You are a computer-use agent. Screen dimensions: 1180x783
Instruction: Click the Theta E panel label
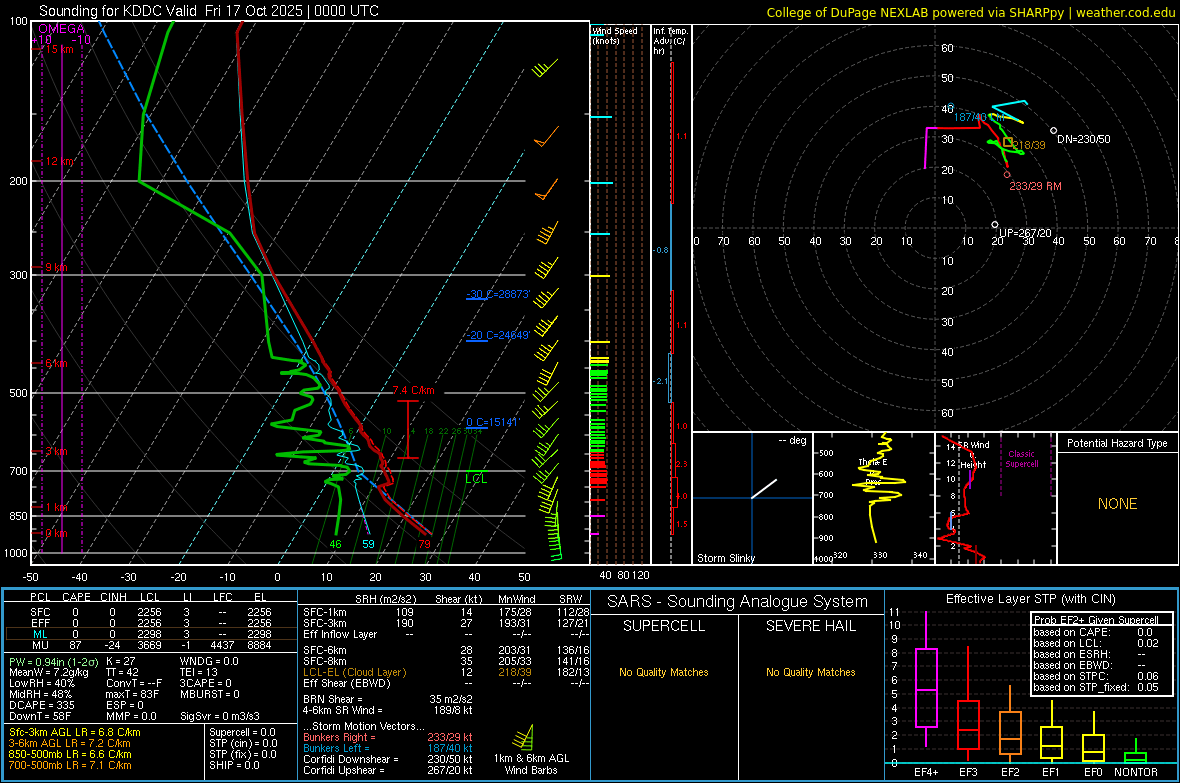click(x=873, y=462)
